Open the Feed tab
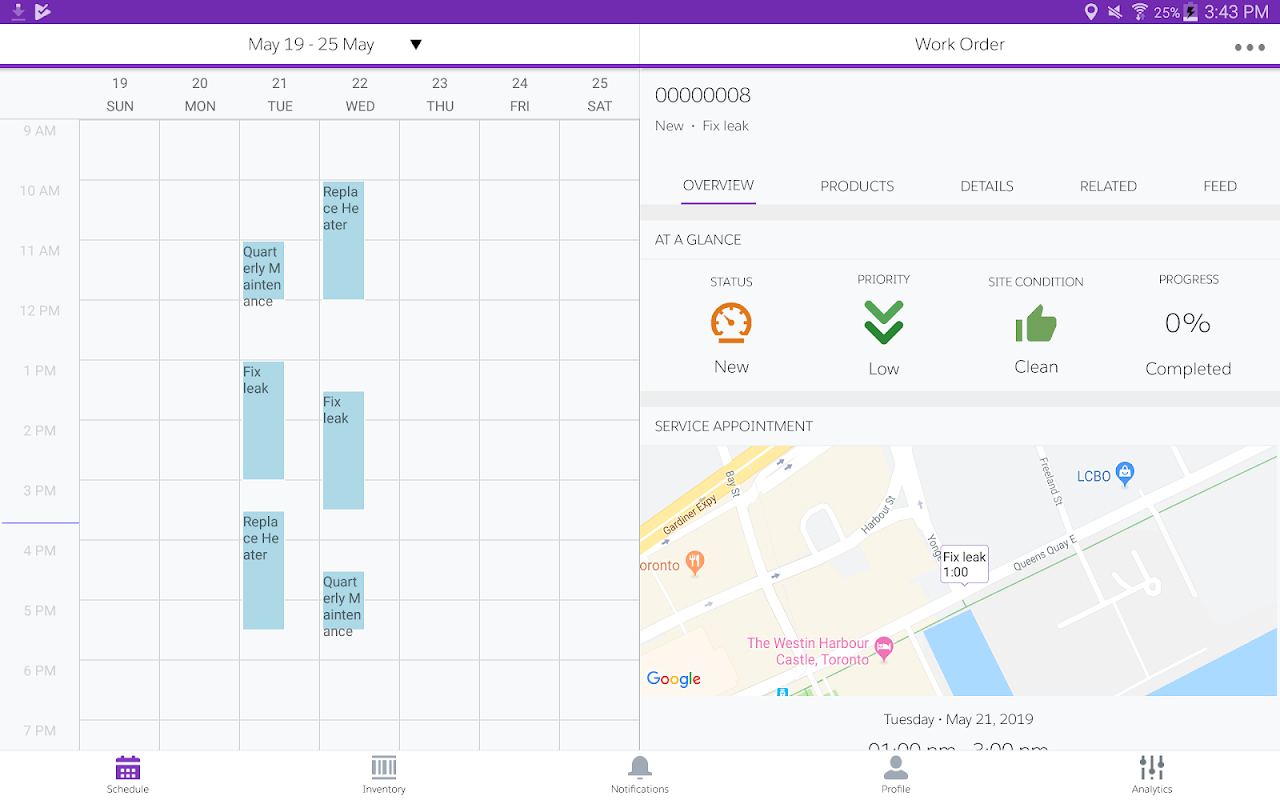Viewport: 1280px width, 800px height. (x=1220, y=186)
